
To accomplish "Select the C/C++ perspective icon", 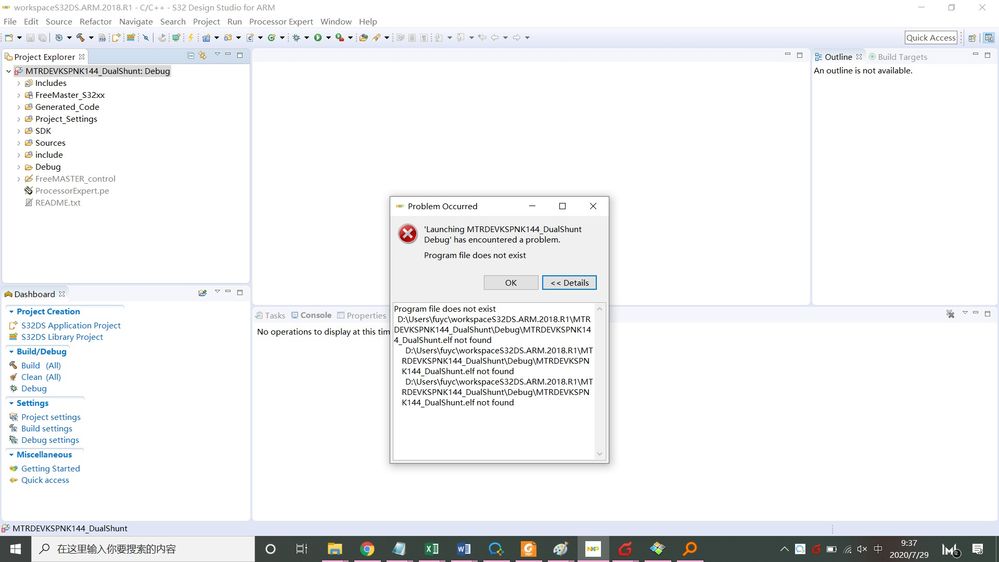I will point(989,38).
